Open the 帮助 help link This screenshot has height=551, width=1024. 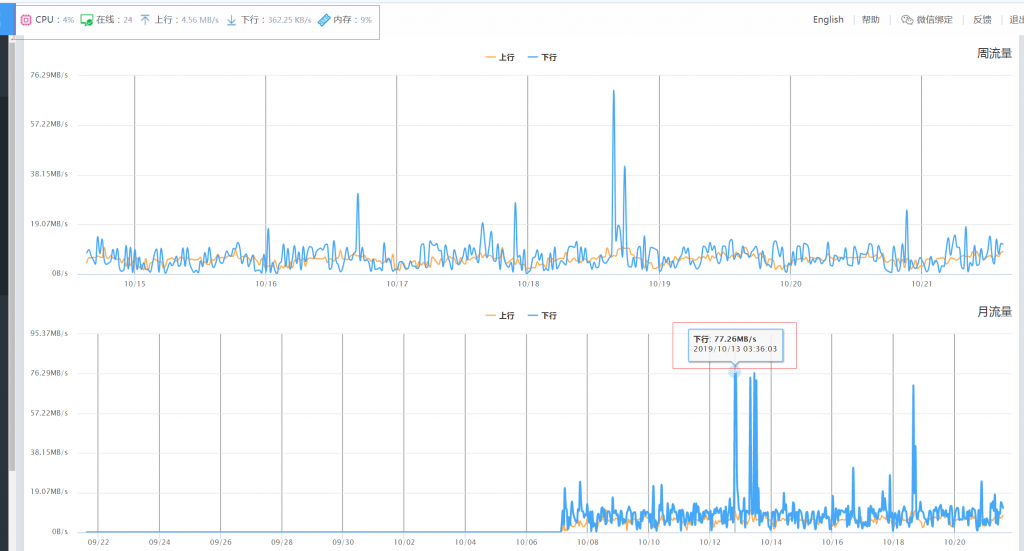click(x=871, y=20)
